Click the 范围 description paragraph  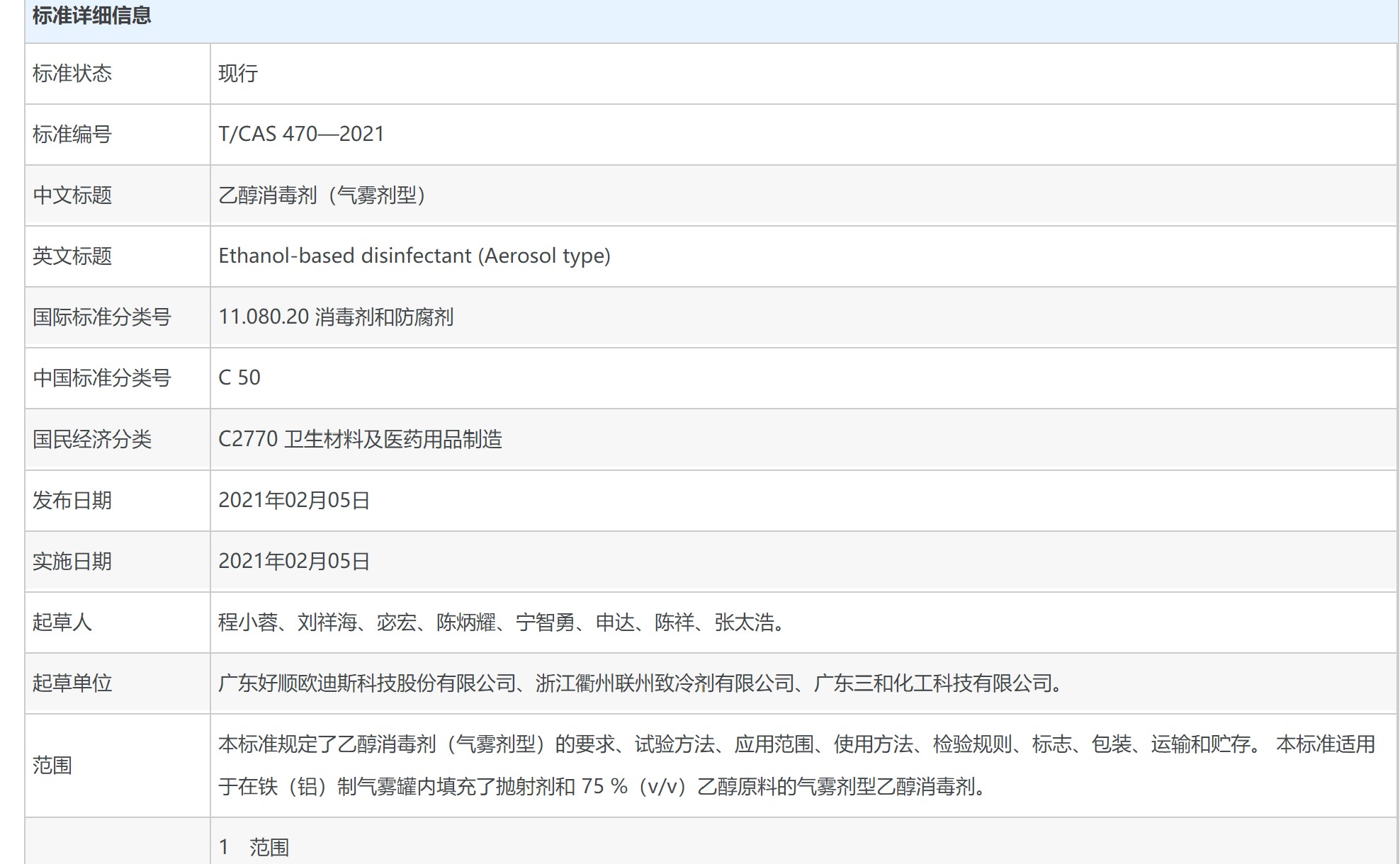coord(796,766)
